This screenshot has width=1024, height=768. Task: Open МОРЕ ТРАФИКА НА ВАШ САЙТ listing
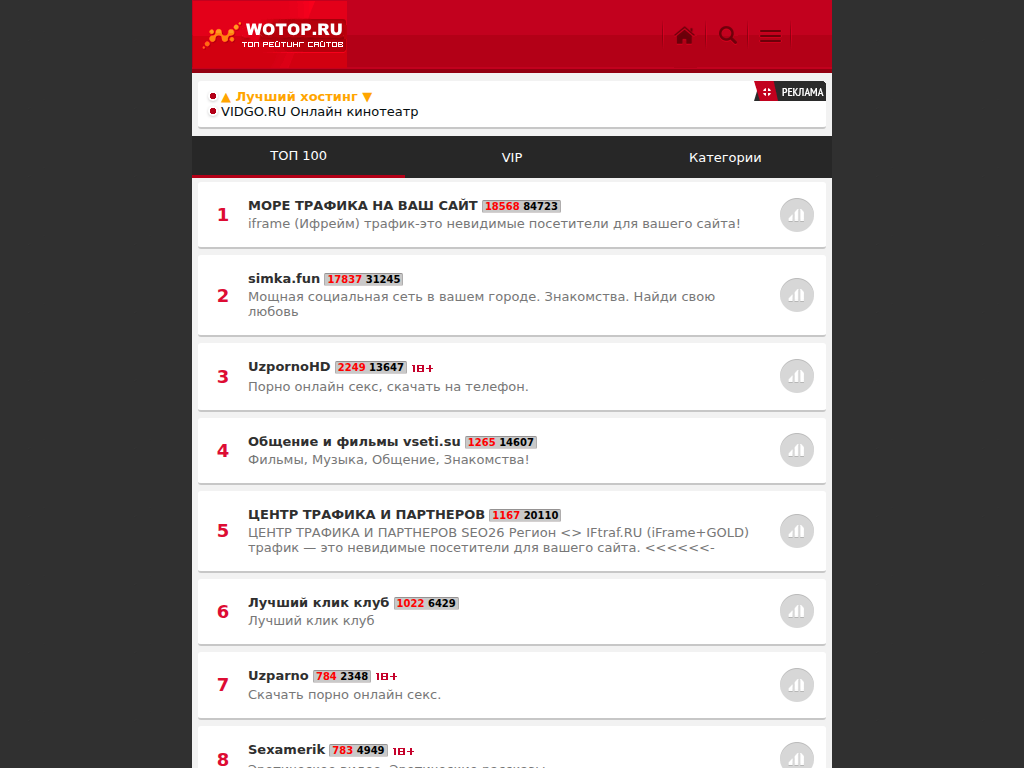pyautogui.click(x=362, y=206)
